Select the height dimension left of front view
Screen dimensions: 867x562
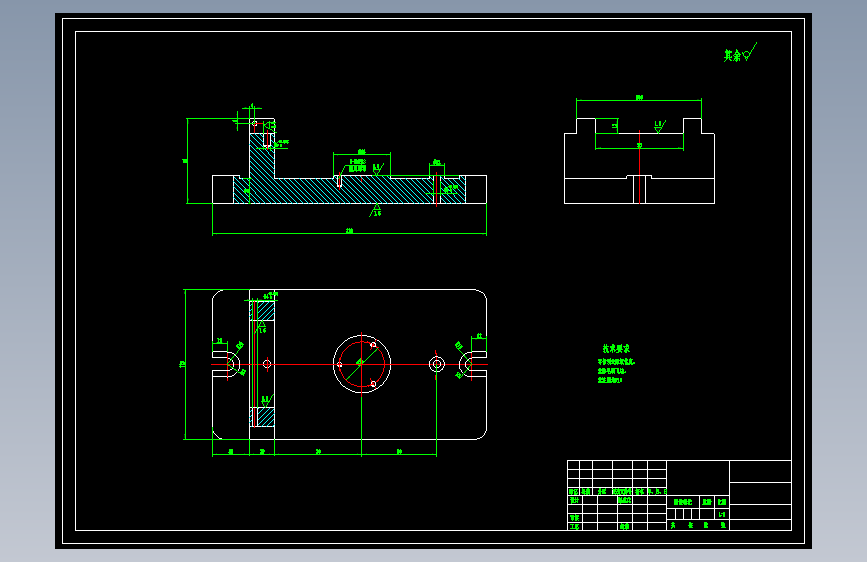pyautogui.click(x=187, y=161)
